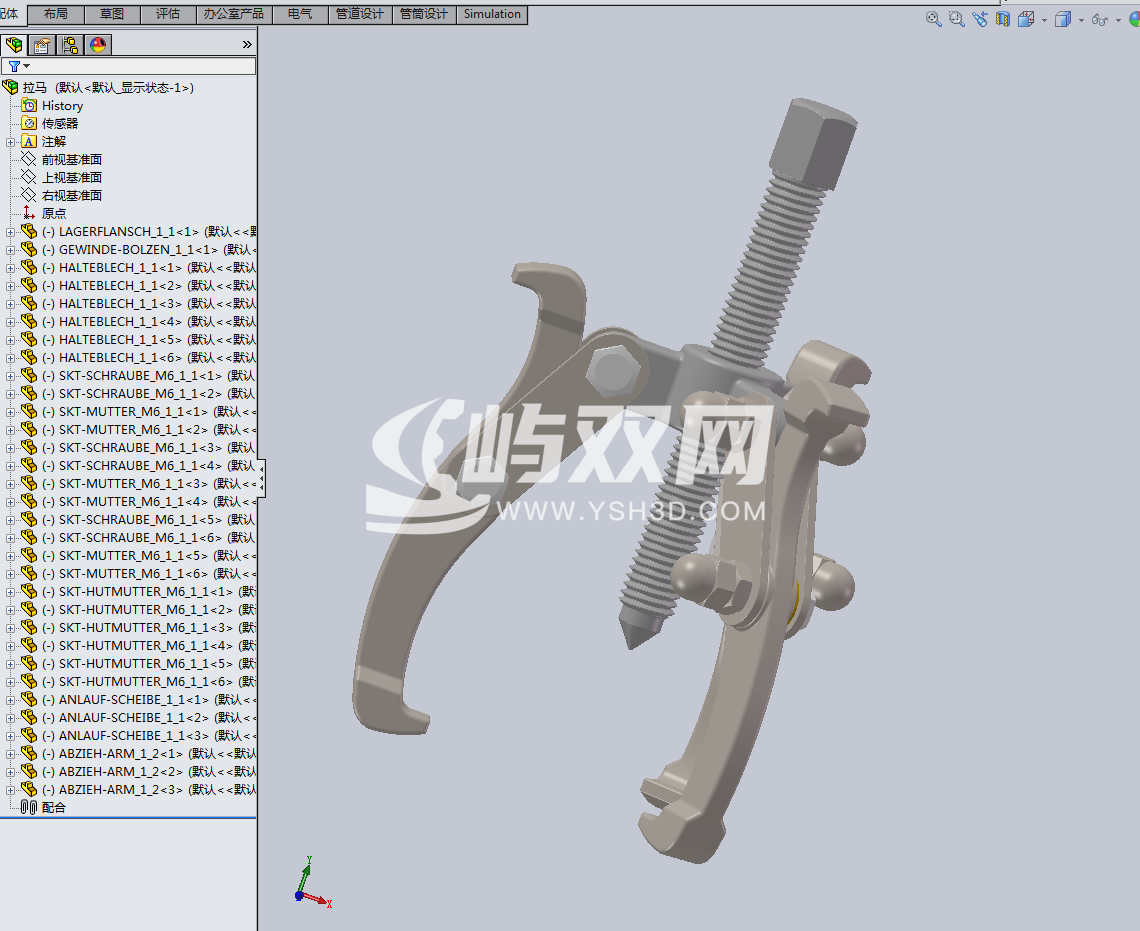Click the Hide/Show Items glasses icon

(1099, 20)
